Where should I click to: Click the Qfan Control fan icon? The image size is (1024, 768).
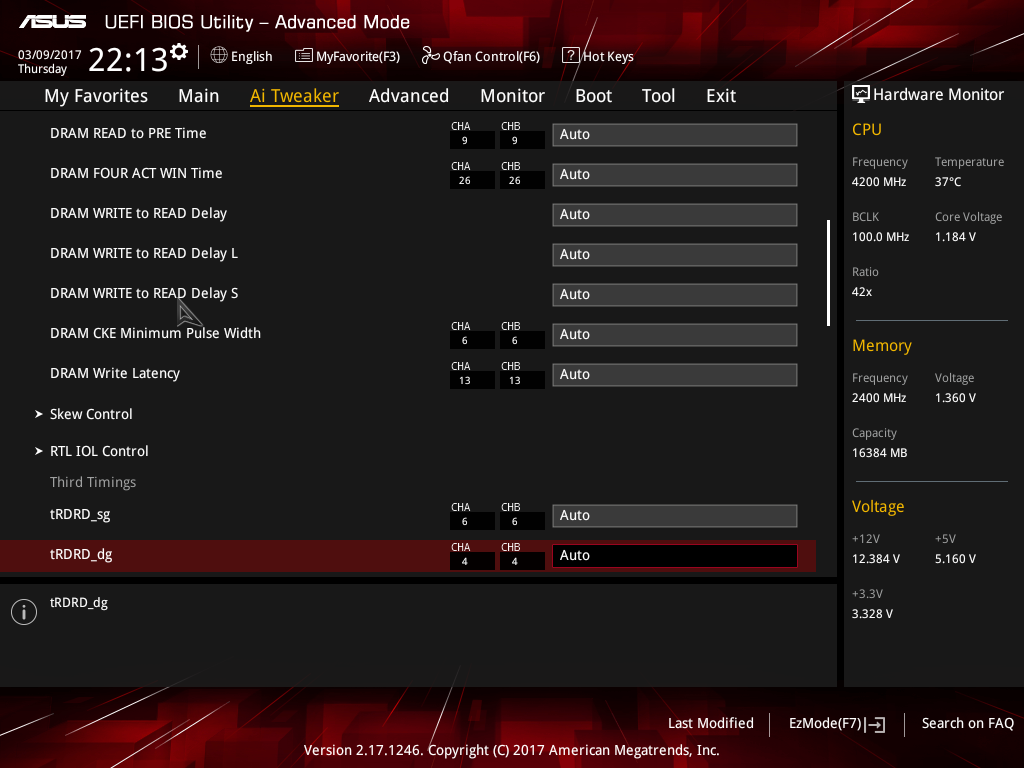pyautogui.click(x=430, y=56)
